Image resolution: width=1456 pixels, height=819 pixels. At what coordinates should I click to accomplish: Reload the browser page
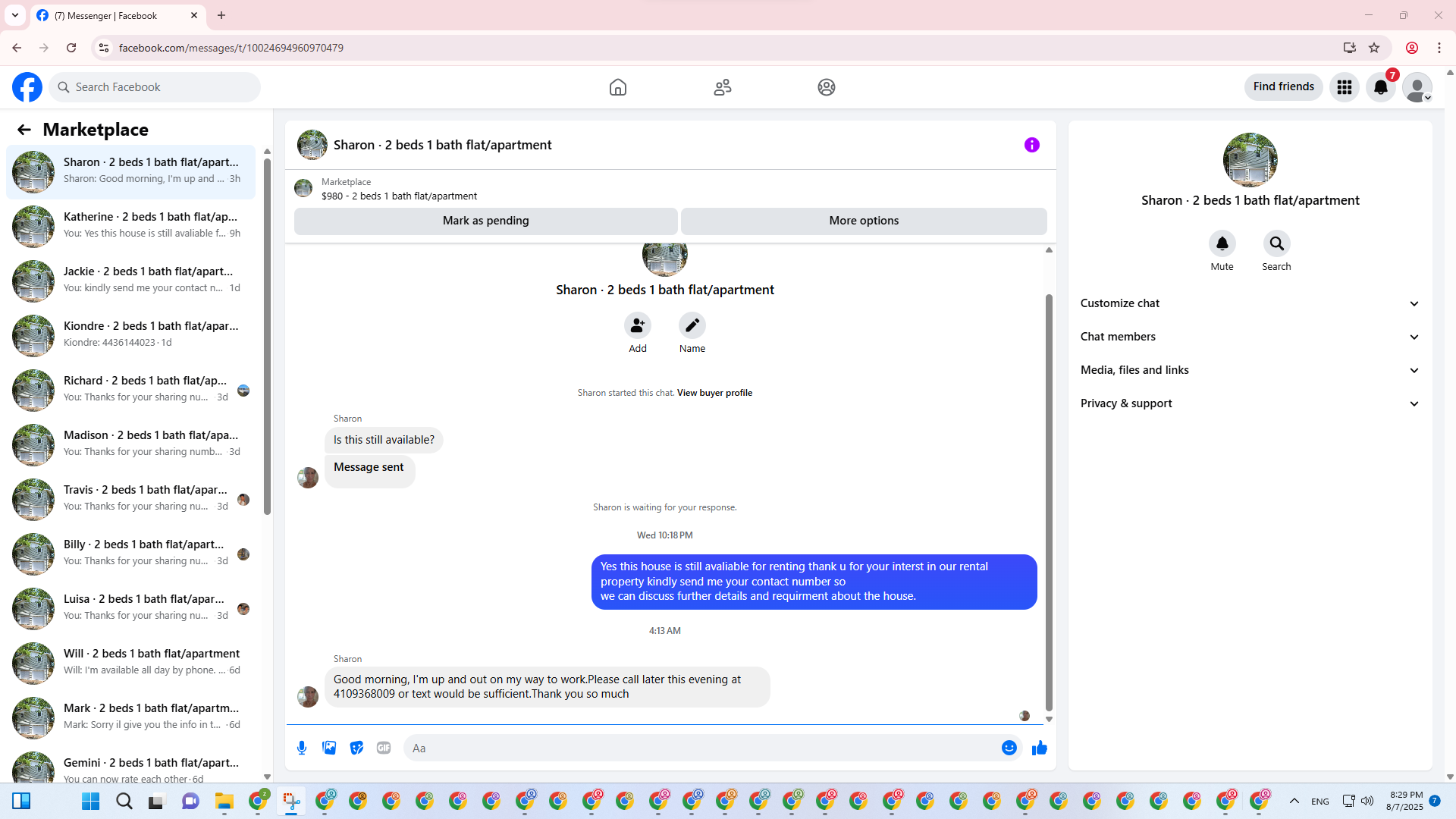tap(71, 48)
